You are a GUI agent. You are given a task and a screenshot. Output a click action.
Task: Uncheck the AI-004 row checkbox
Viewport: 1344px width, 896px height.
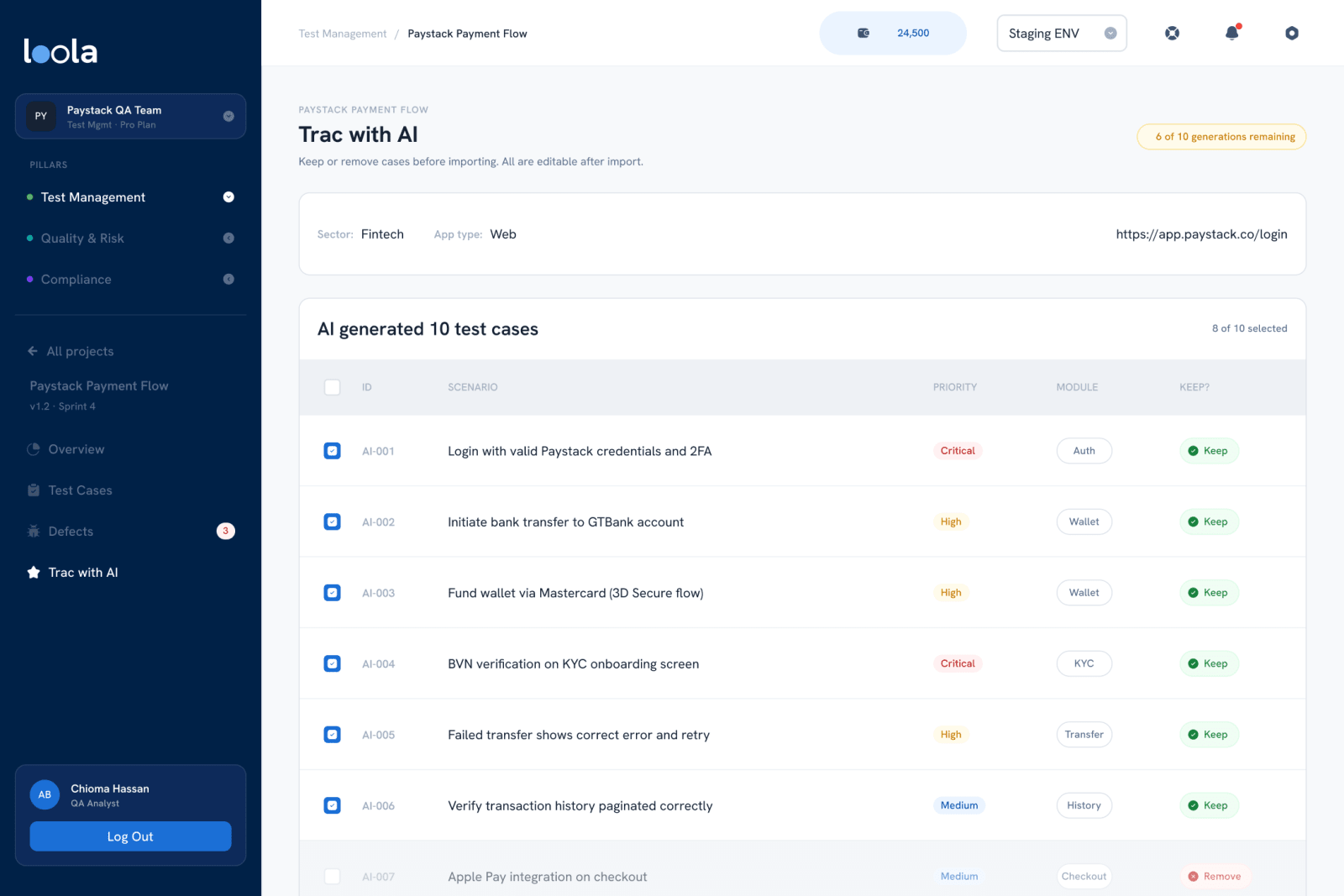tap(333, 663)
